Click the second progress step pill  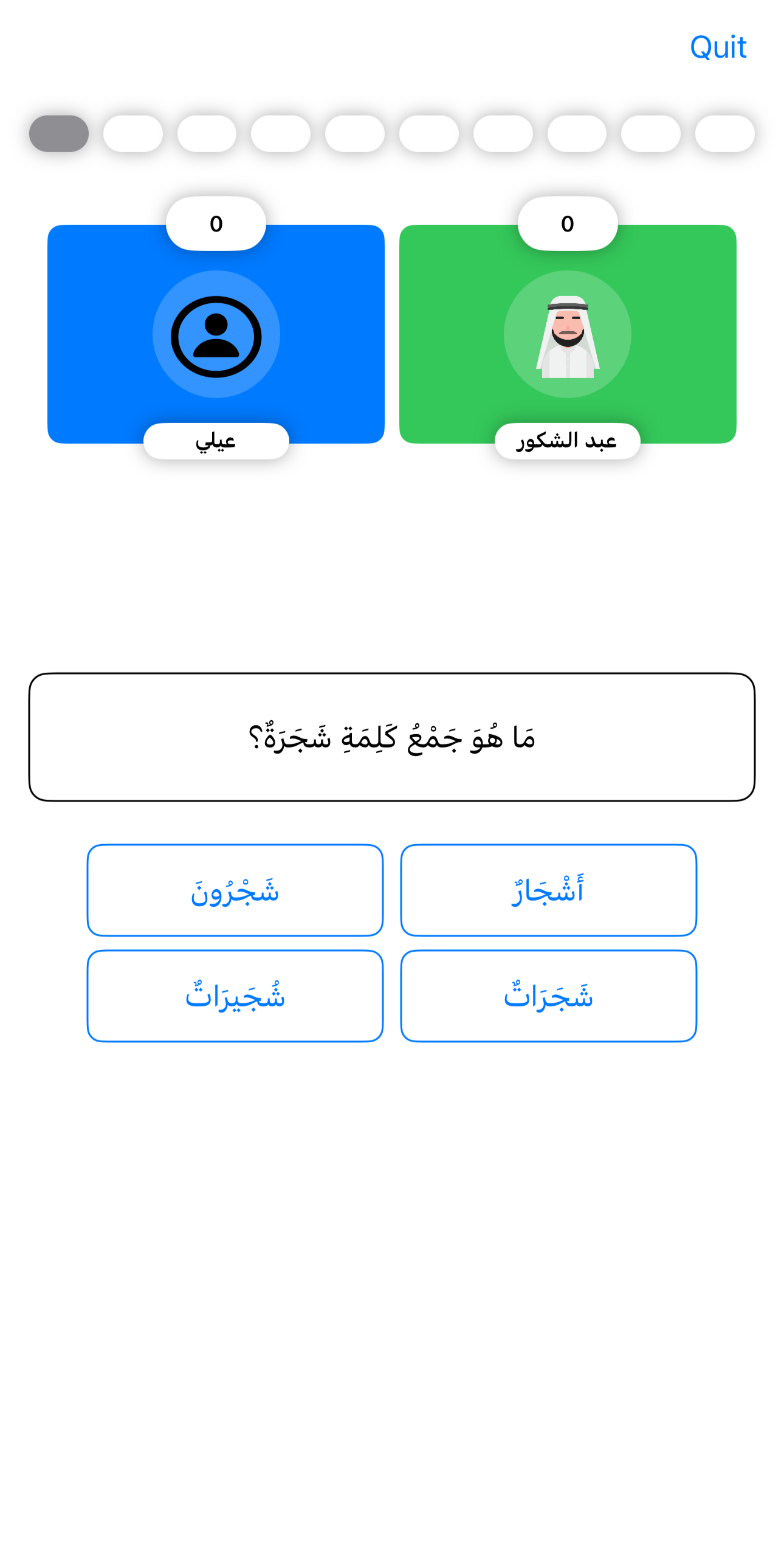coord(132,133)
